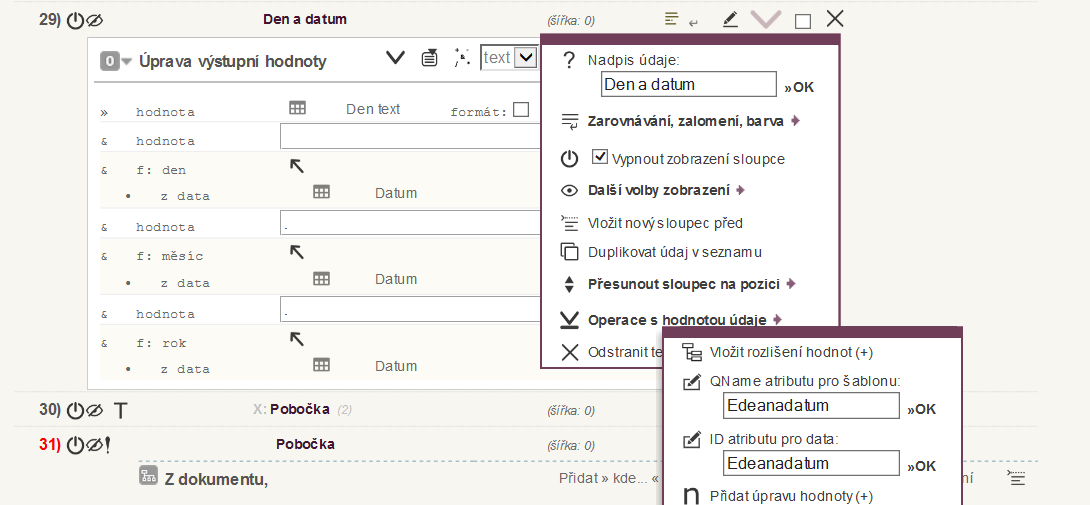Open 'Zarovnávání, zalomení, barva' submenu
The image size is (1090, 505).
pyautogui.click(x=686, y=121)
